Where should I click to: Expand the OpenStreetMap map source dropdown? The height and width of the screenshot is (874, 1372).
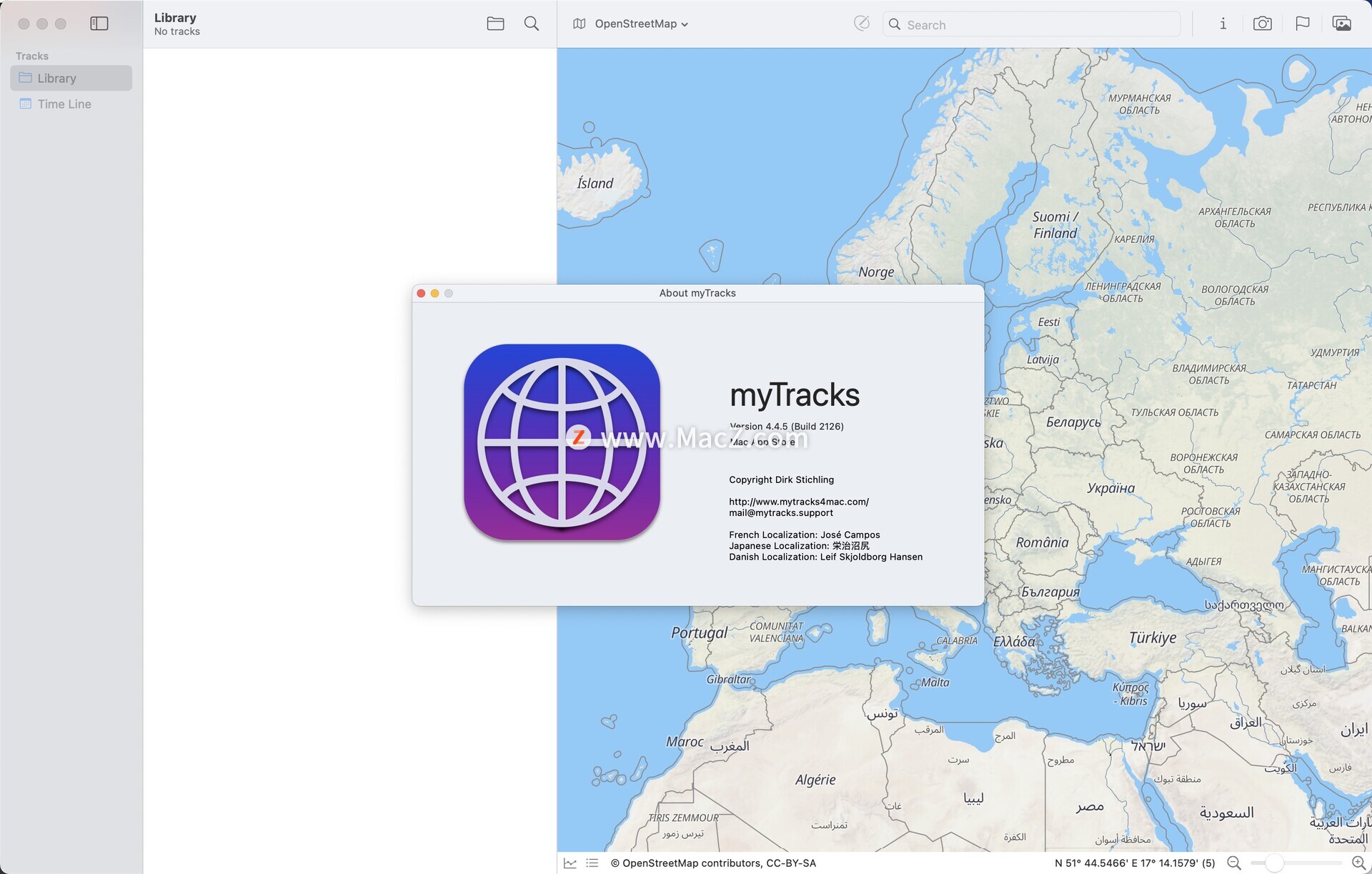641,24
